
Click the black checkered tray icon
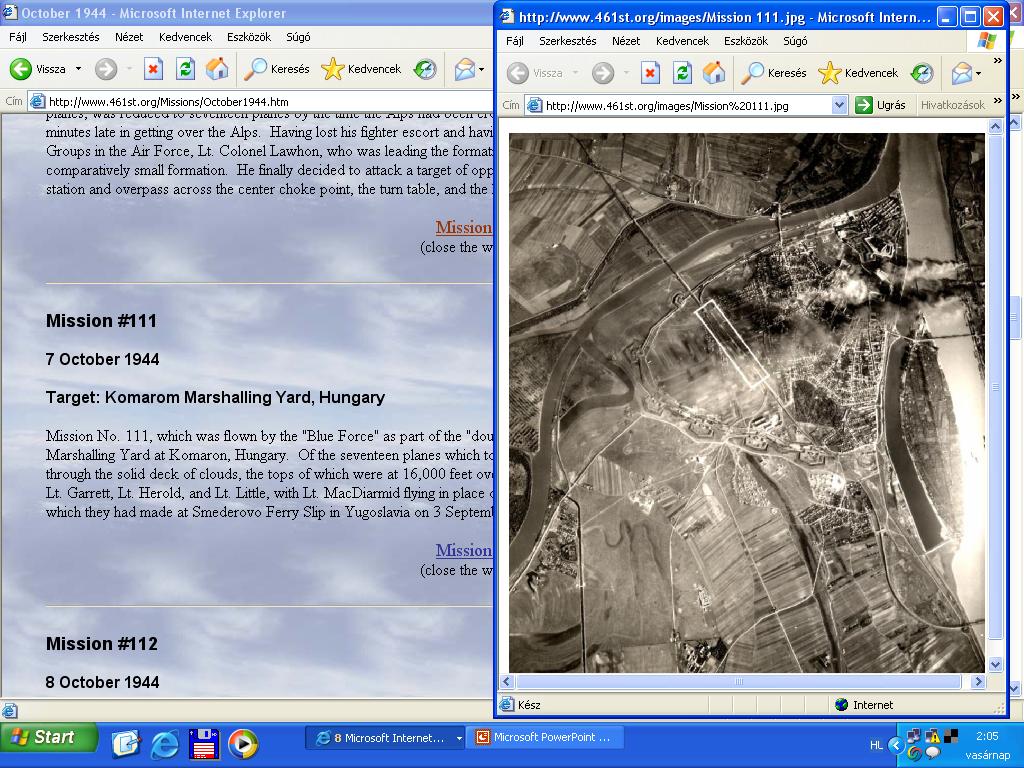click(x=951, y=736)
